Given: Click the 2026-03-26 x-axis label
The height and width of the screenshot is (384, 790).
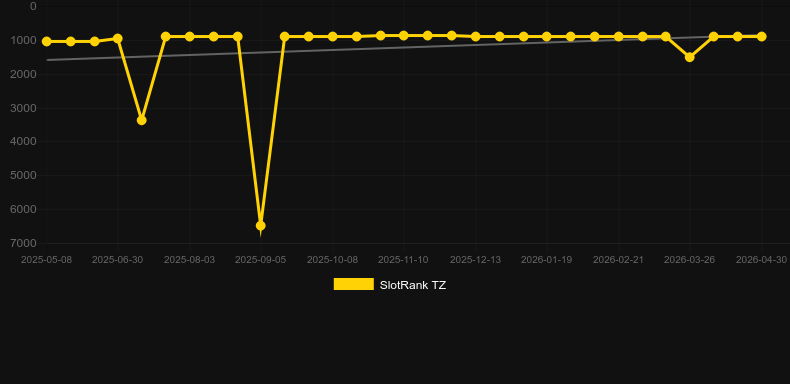Looking at the screenshot, I should tap(690, 260).
